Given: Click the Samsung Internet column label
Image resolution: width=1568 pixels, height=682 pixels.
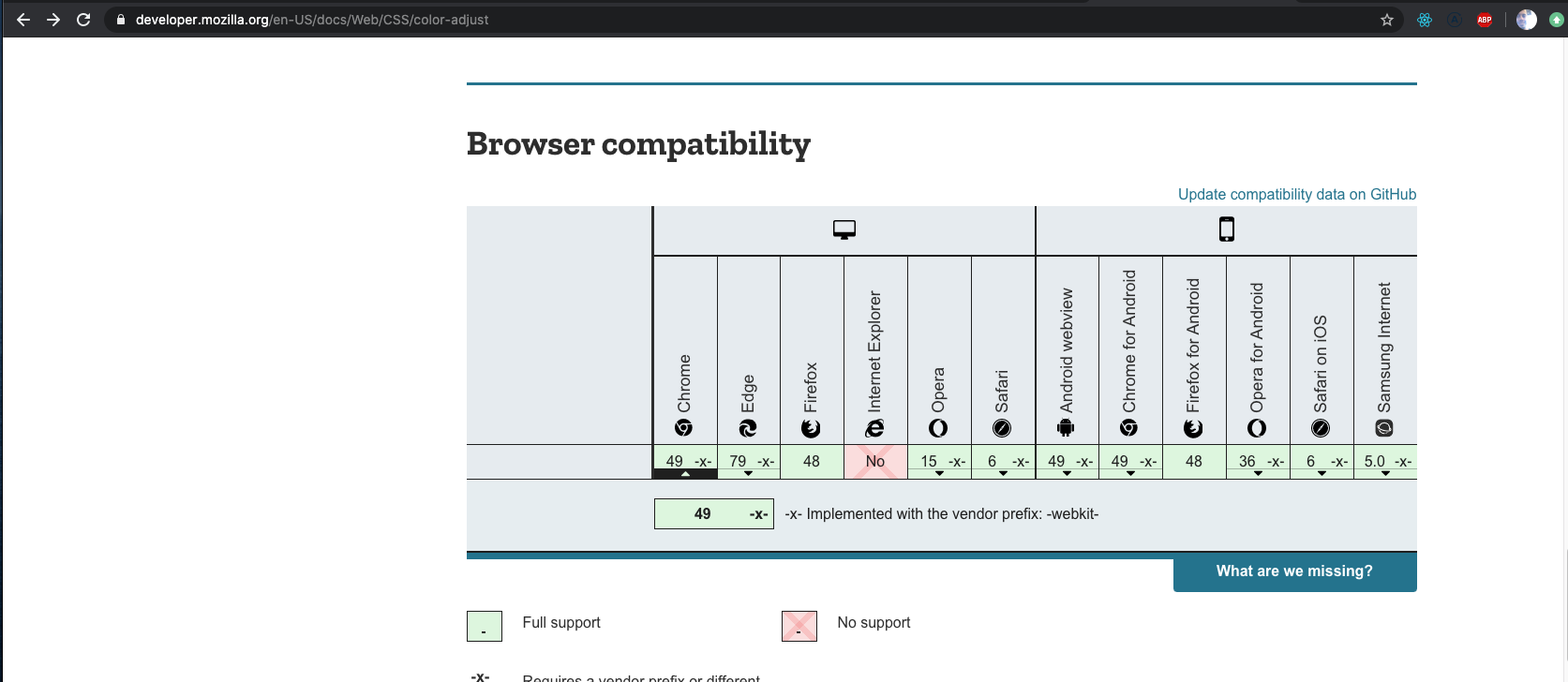Looking at the screenshot, I should coord(1384,348).
